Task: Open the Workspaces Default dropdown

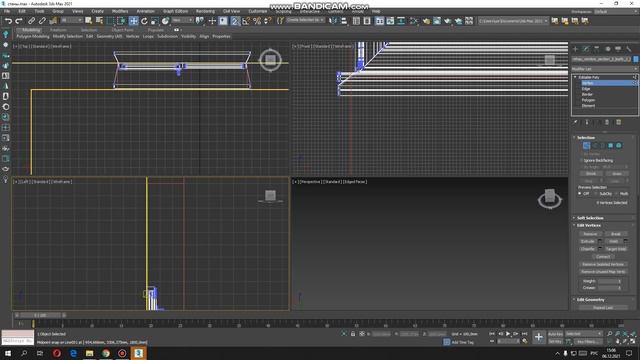Action: point(616,11)
